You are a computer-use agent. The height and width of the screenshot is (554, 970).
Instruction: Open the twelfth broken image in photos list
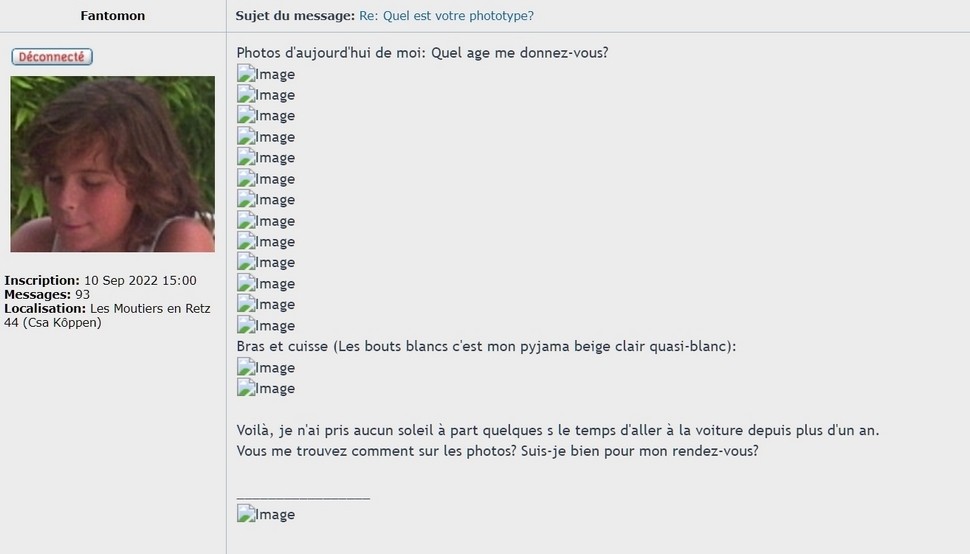coord(266,305)
